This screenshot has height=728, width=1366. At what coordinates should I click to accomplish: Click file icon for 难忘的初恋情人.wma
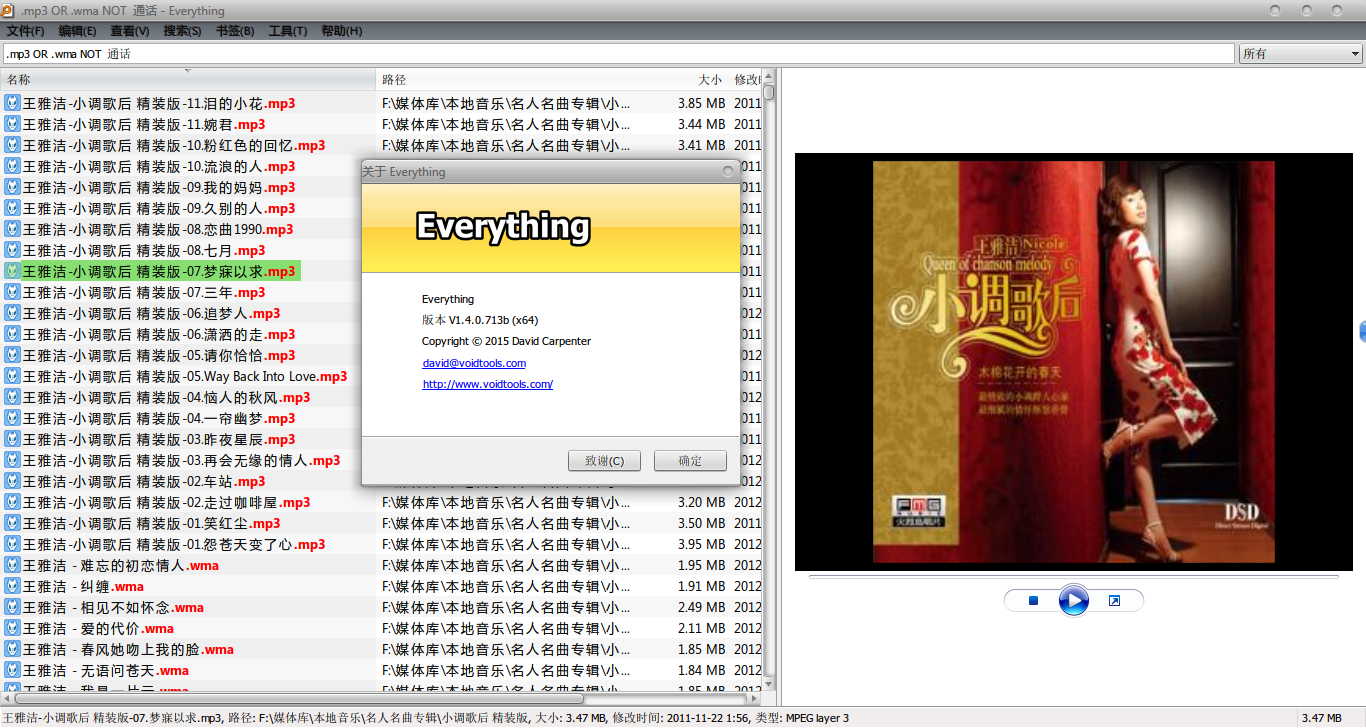(12, 565)
